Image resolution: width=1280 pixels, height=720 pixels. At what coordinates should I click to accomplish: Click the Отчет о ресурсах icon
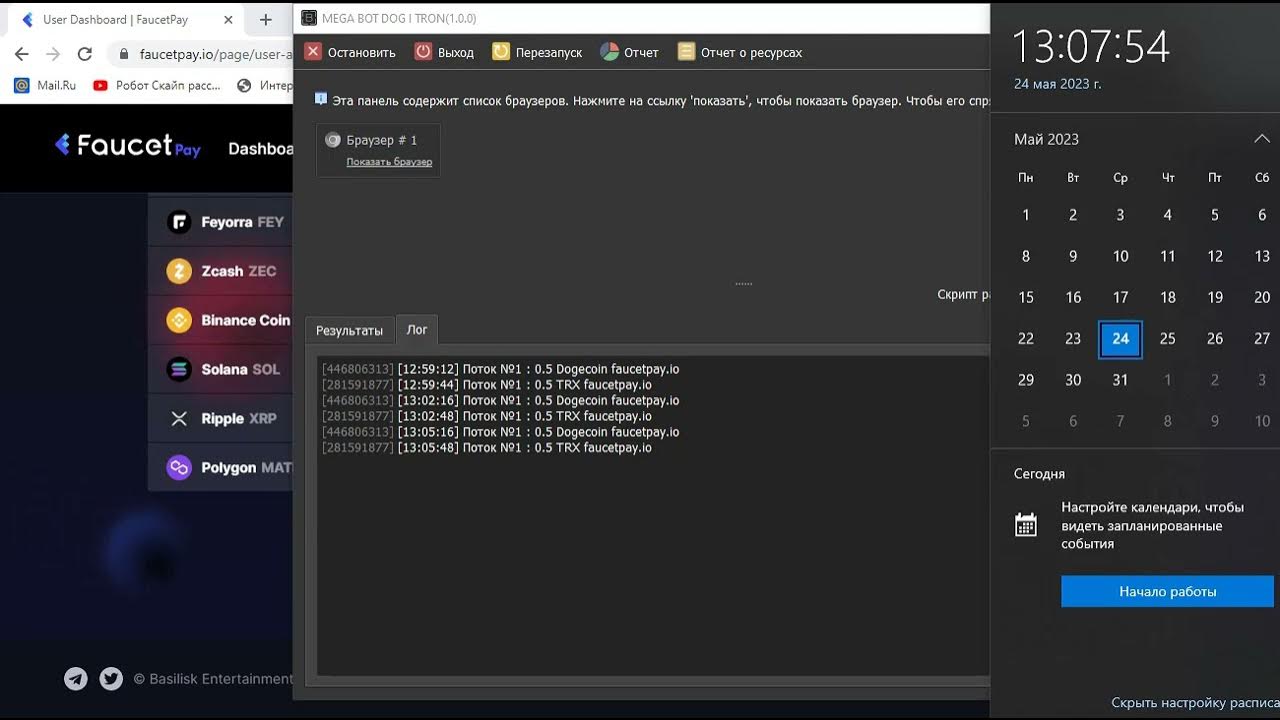[686, 52]
